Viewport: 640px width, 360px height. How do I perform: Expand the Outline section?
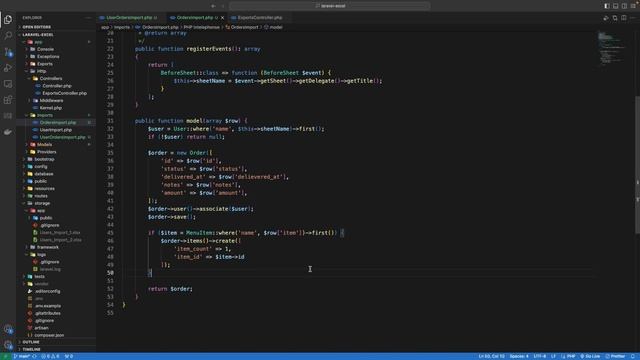[31, 342]
